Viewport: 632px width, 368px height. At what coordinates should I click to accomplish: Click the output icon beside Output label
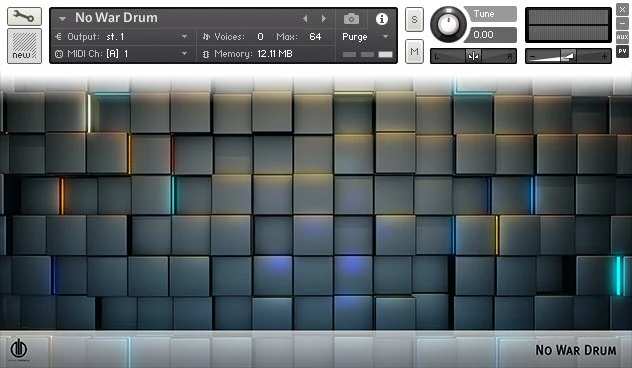[58, 37]
